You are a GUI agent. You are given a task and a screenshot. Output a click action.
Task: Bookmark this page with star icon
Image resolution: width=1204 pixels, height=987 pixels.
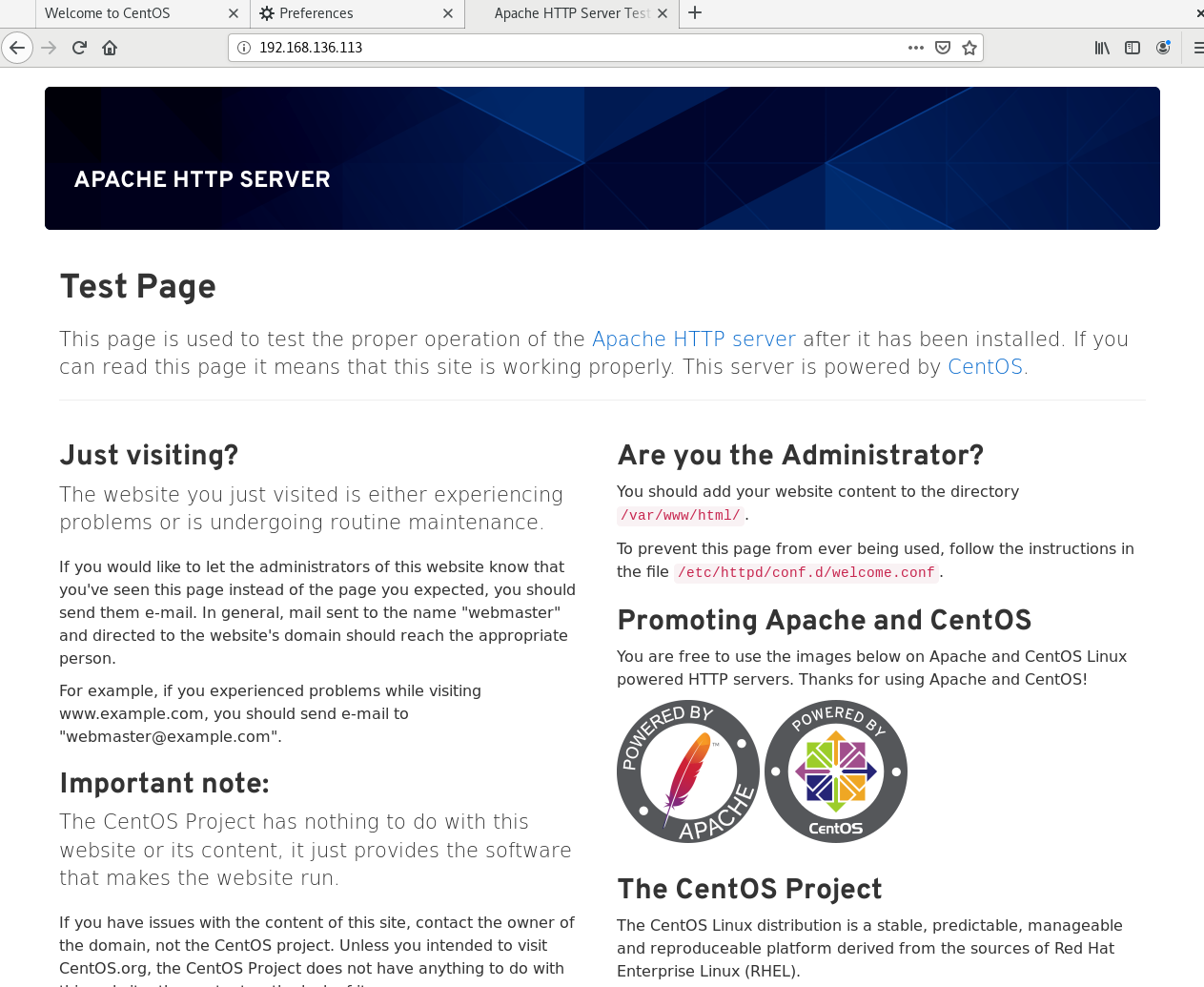[969, 48]
